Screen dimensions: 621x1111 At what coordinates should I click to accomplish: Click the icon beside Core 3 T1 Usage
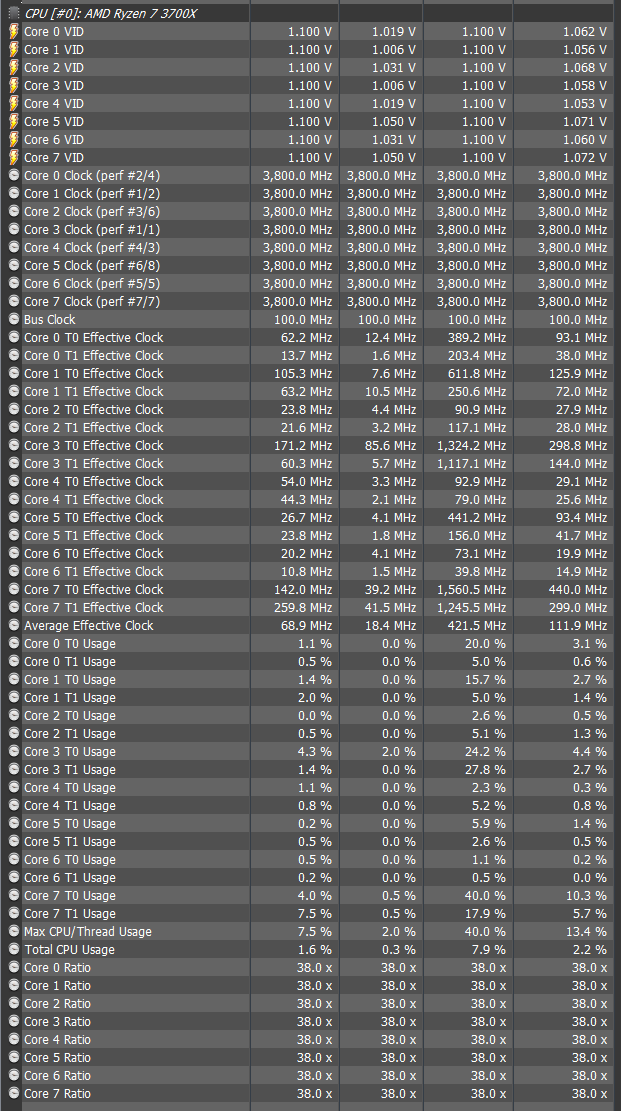(x=13, y=769)
